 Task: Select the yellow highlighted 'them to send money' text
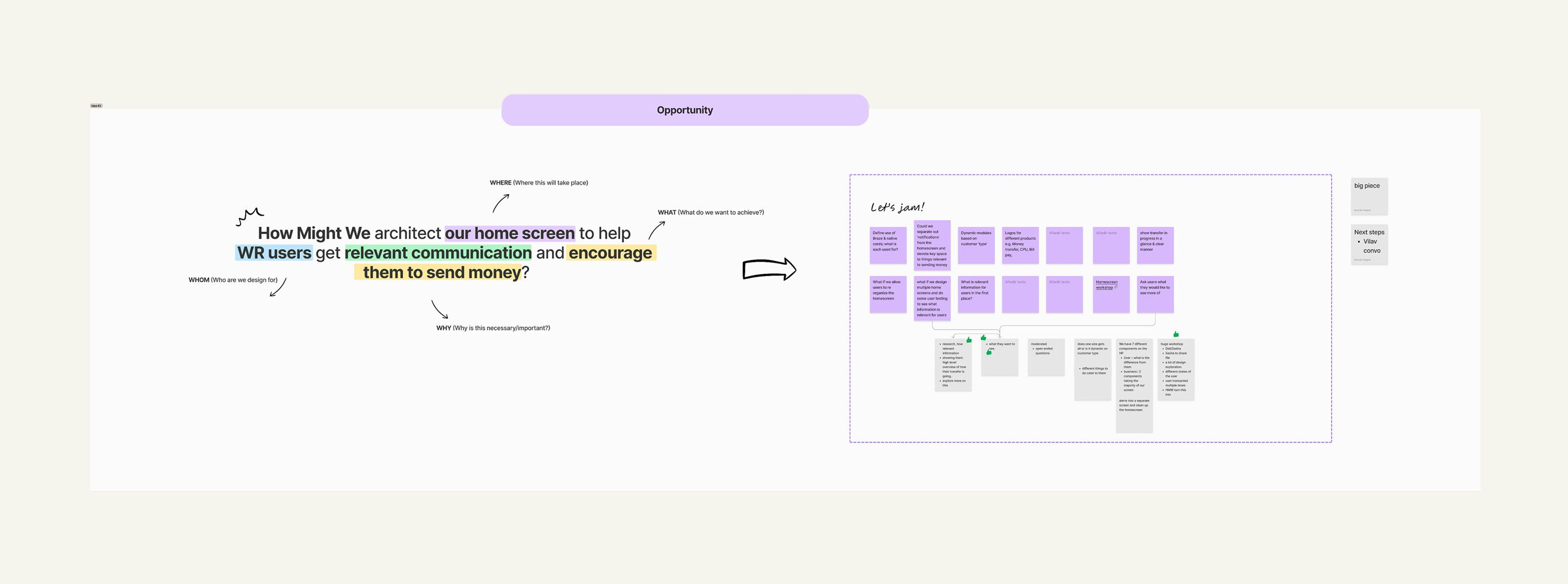click(x=442, y=272)
